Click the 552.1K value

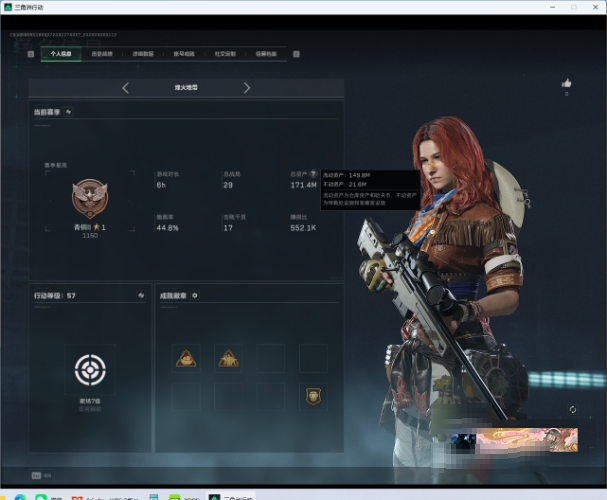(303, 228)
